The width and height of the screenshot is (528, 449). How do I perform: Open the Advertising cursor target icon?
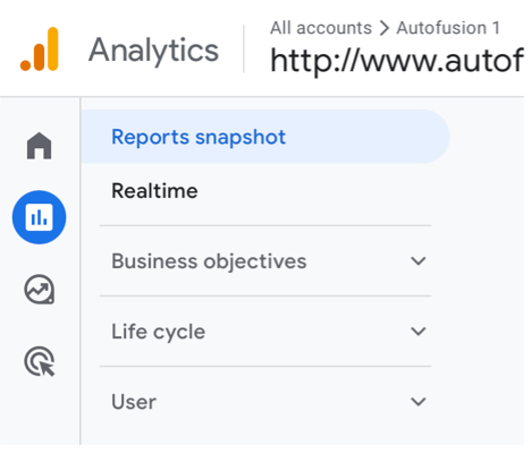[x=39, y=361]
